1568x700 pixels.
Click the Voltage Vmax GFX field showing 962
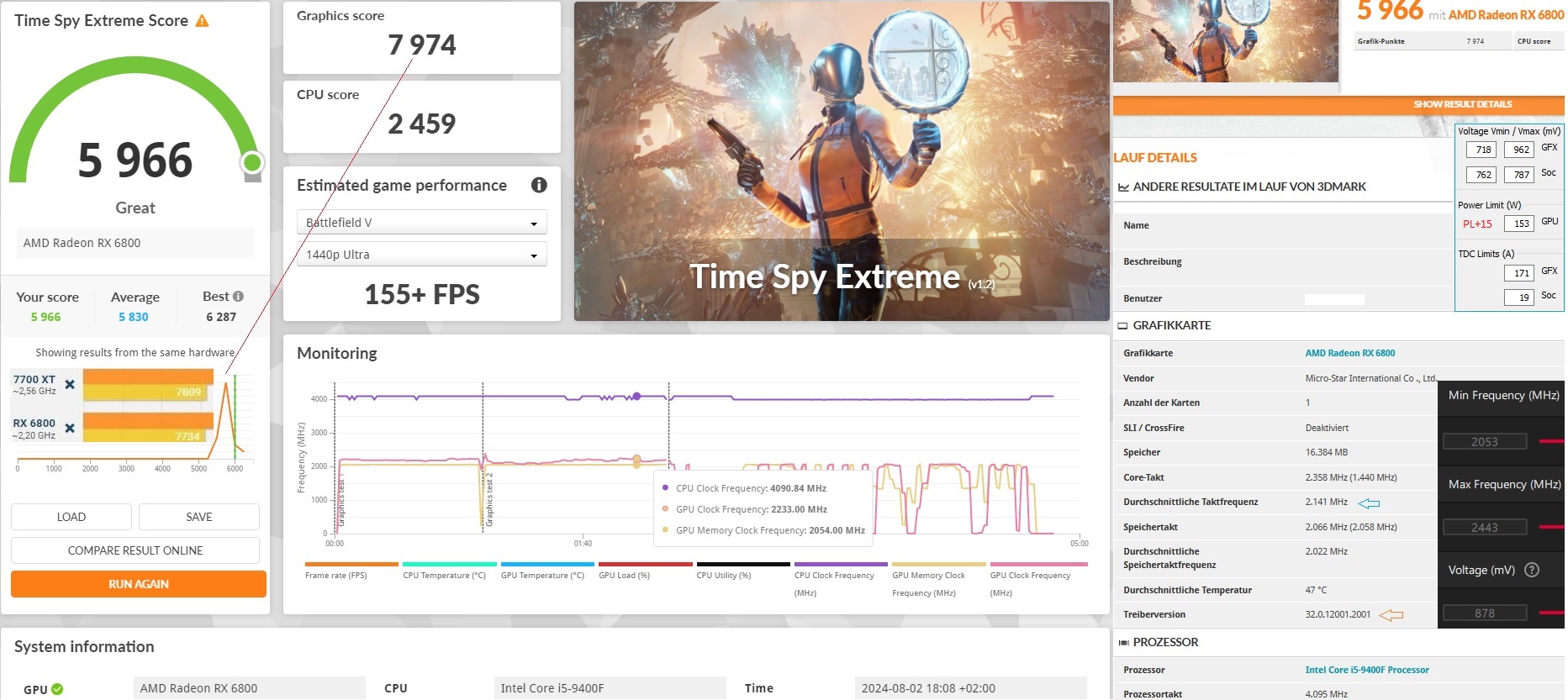coord(1519,150)
